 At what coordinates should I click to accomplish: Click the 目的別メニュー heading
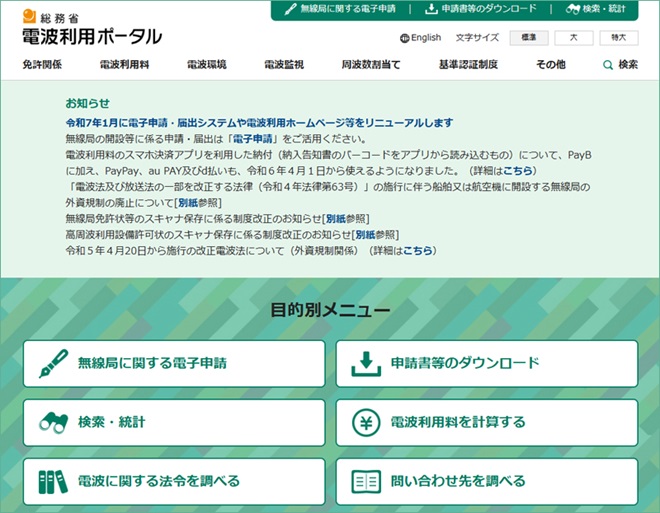tap(330, 311)
